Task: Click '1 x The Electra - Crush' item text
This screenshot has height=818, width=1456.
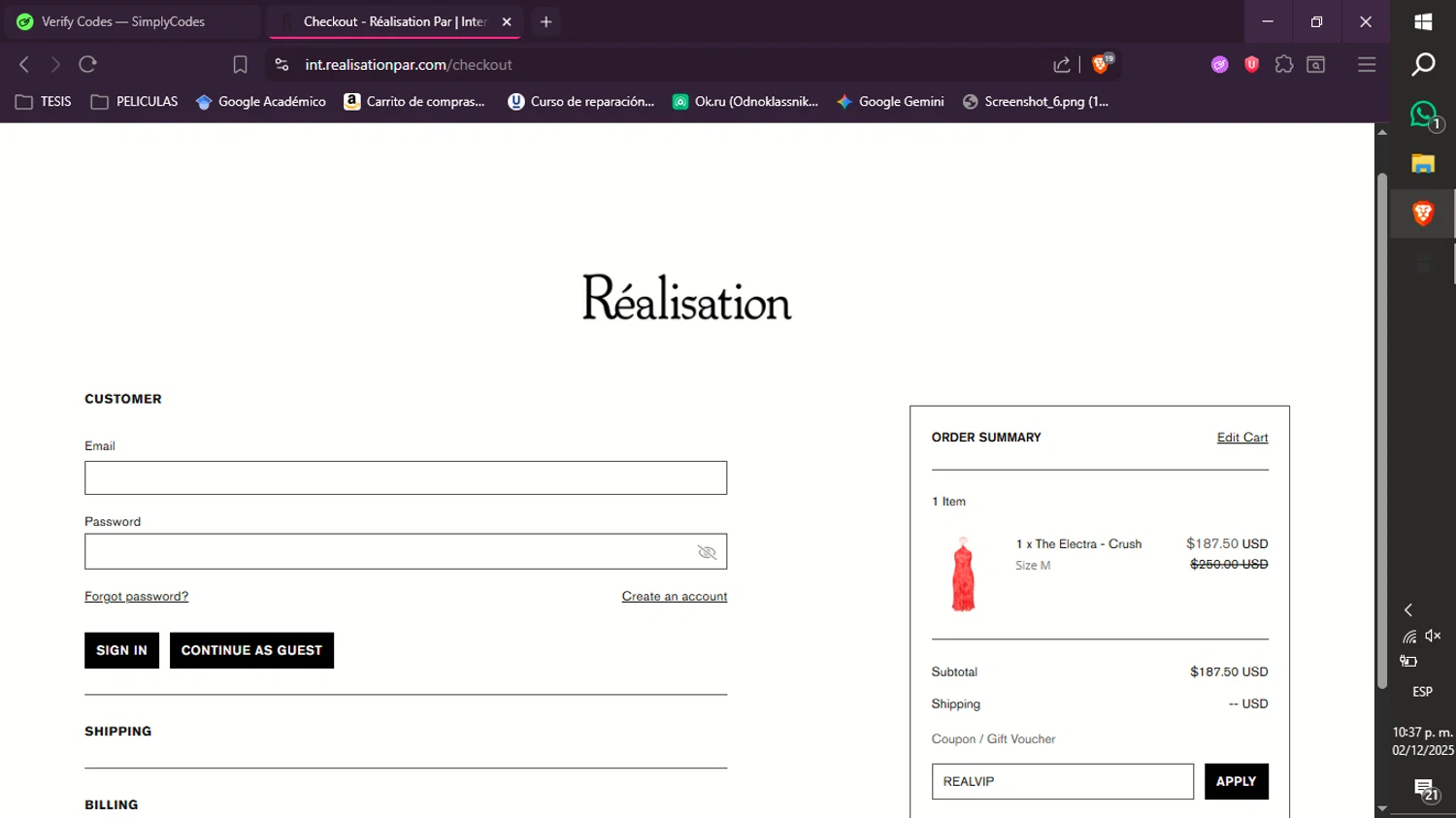Action: pyautogui.click(x=1078, y=544)
